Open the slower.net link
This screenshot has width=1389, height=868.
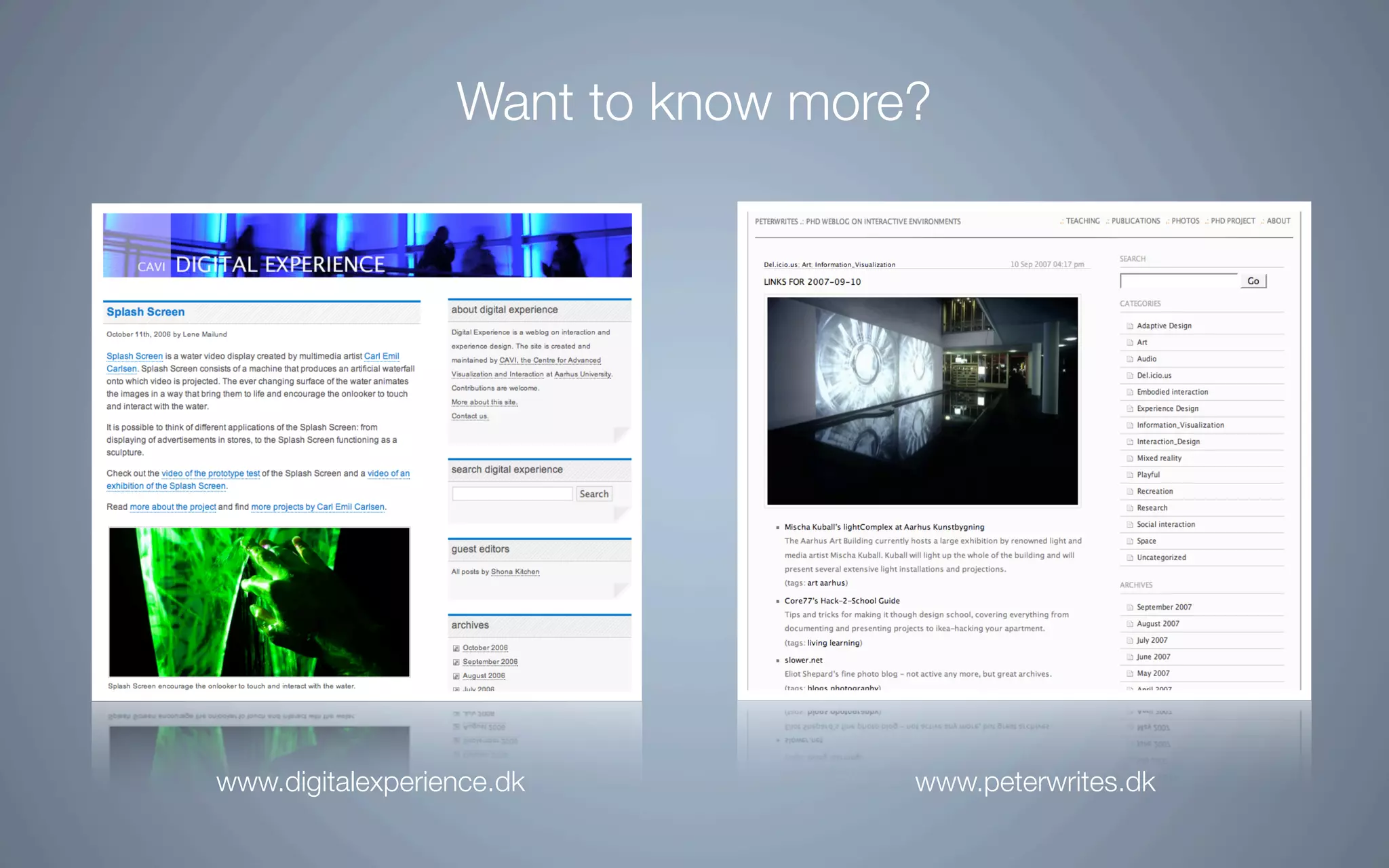[803, 660]
